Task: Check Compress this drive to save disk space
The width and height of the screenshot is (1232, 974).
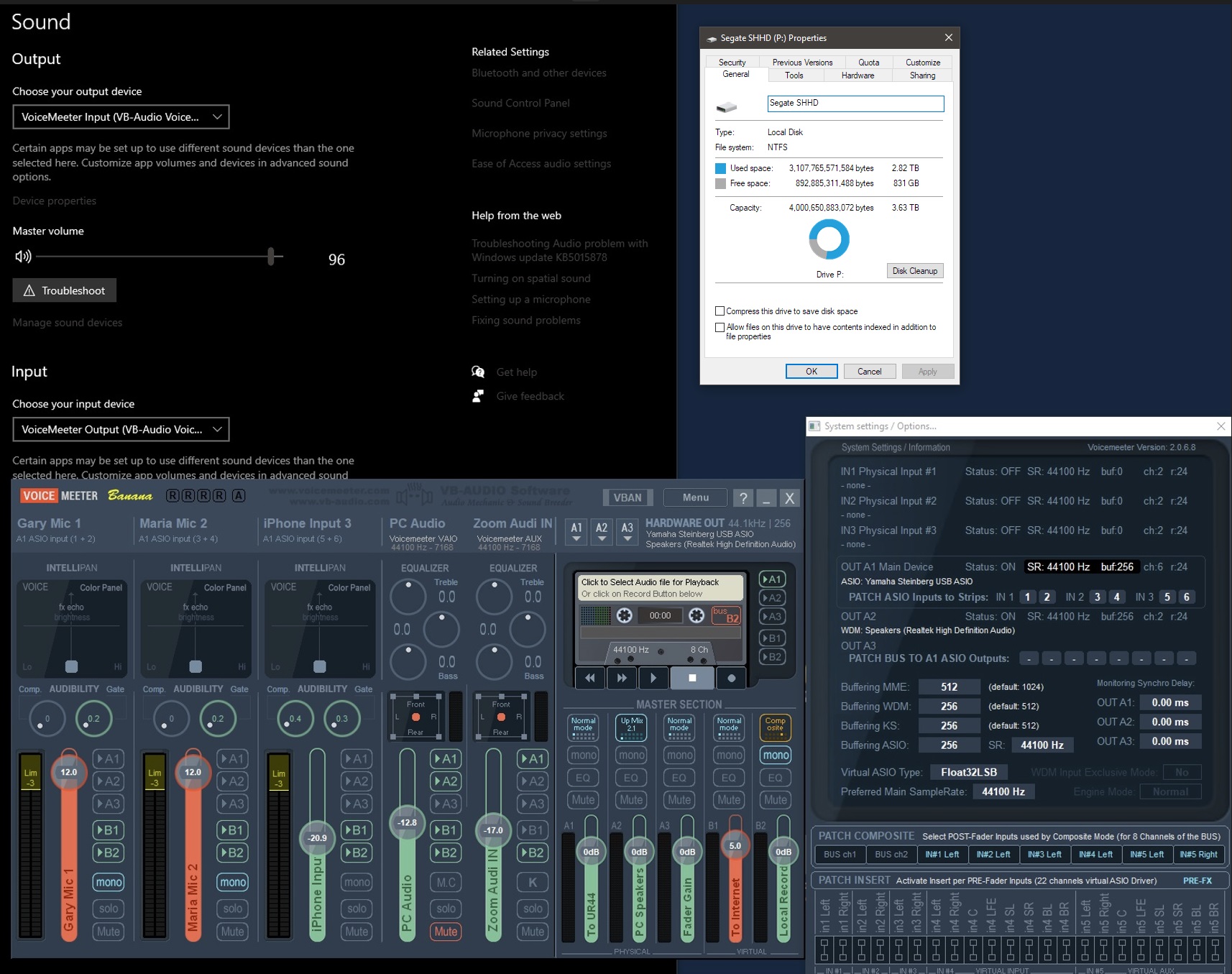Action: 720,311
